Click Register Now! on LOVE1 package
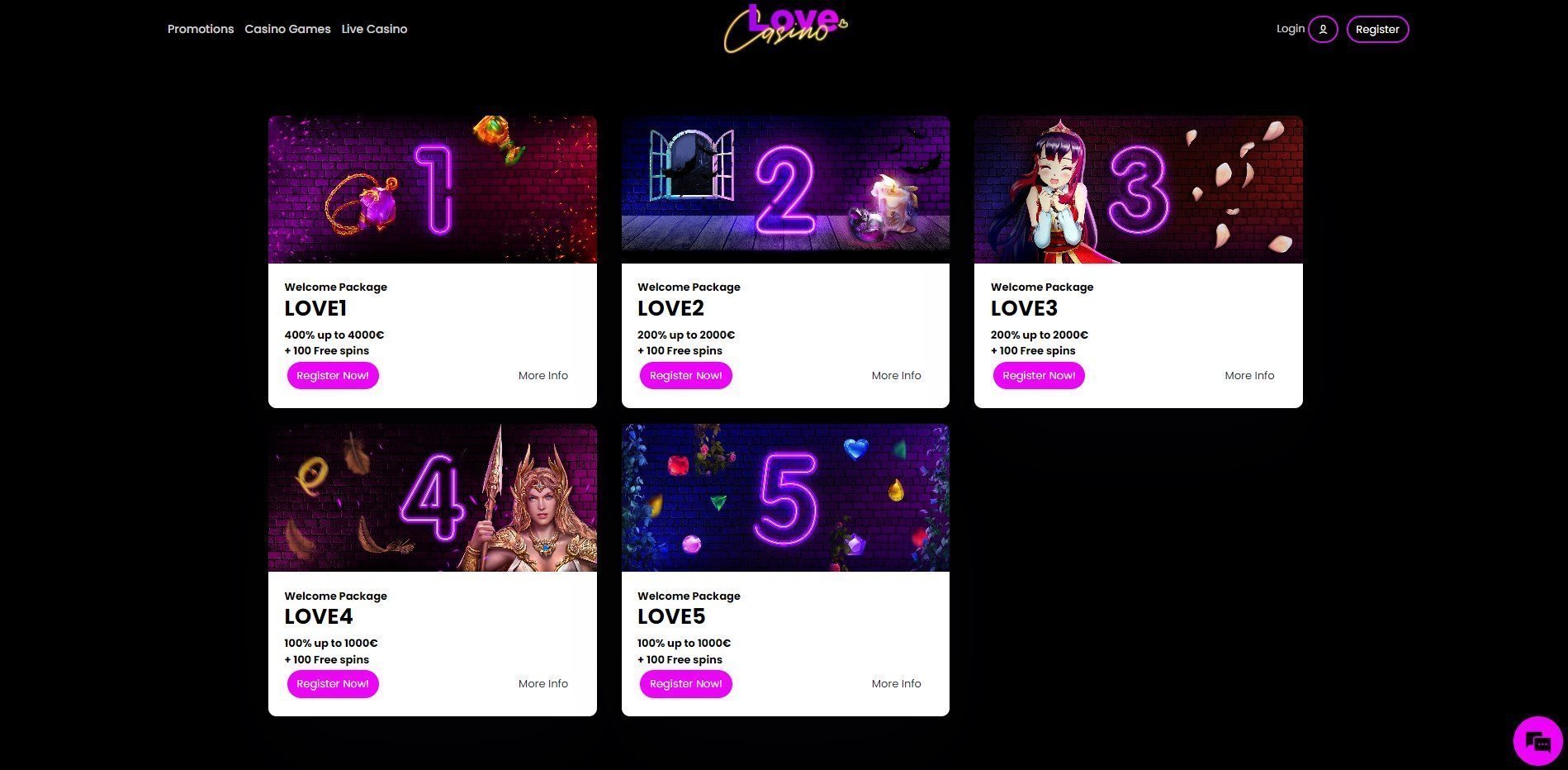The height and width of the screenshot is (770, 1568). pos(333,375)
